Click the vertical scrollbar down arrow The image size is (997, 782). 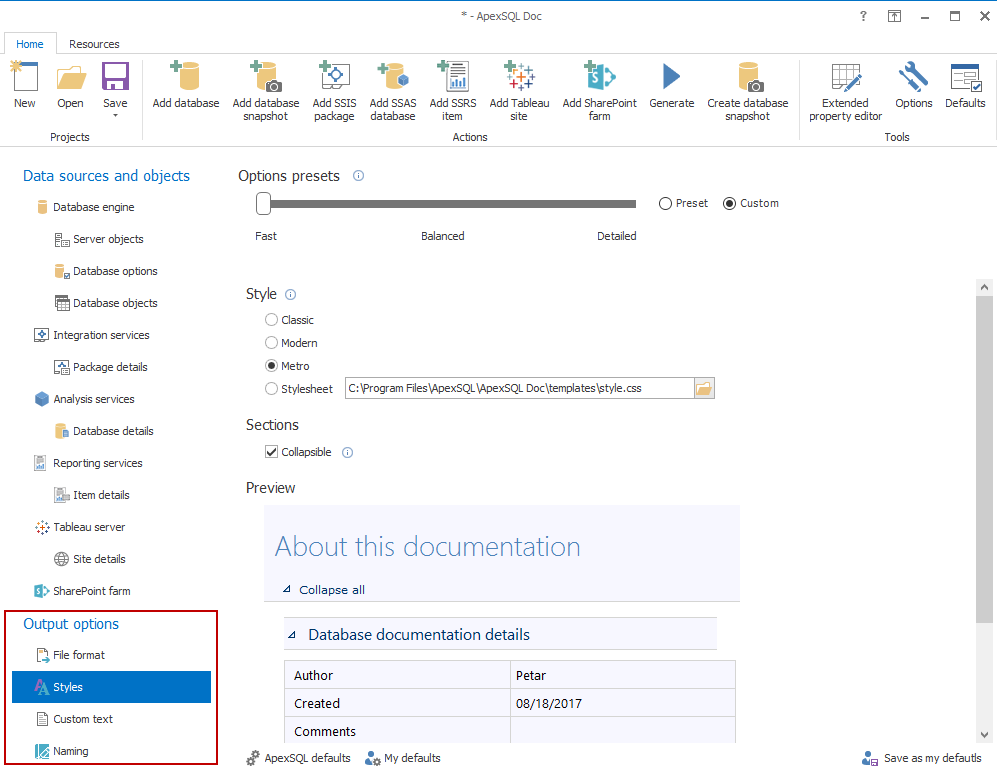click(x=984, y=734)
